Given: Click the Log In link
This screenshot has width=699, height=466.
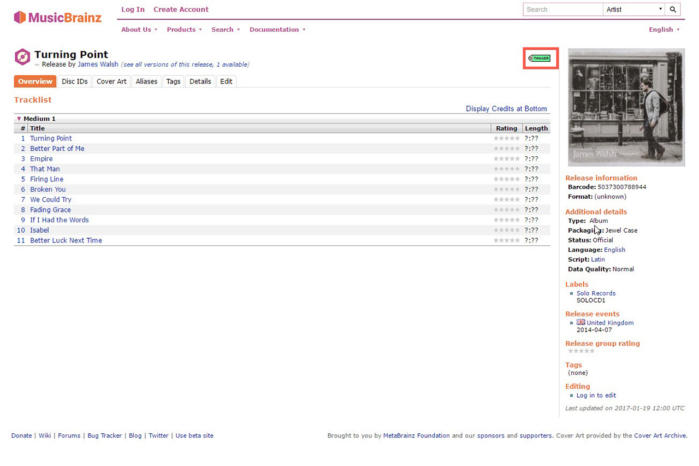Looking at the screenshot, I should coord(133,9).
